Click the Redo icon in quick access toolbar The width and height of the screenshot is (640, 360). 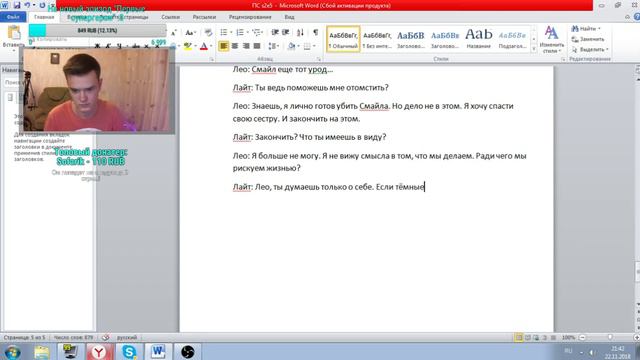(x=42, y=5)
